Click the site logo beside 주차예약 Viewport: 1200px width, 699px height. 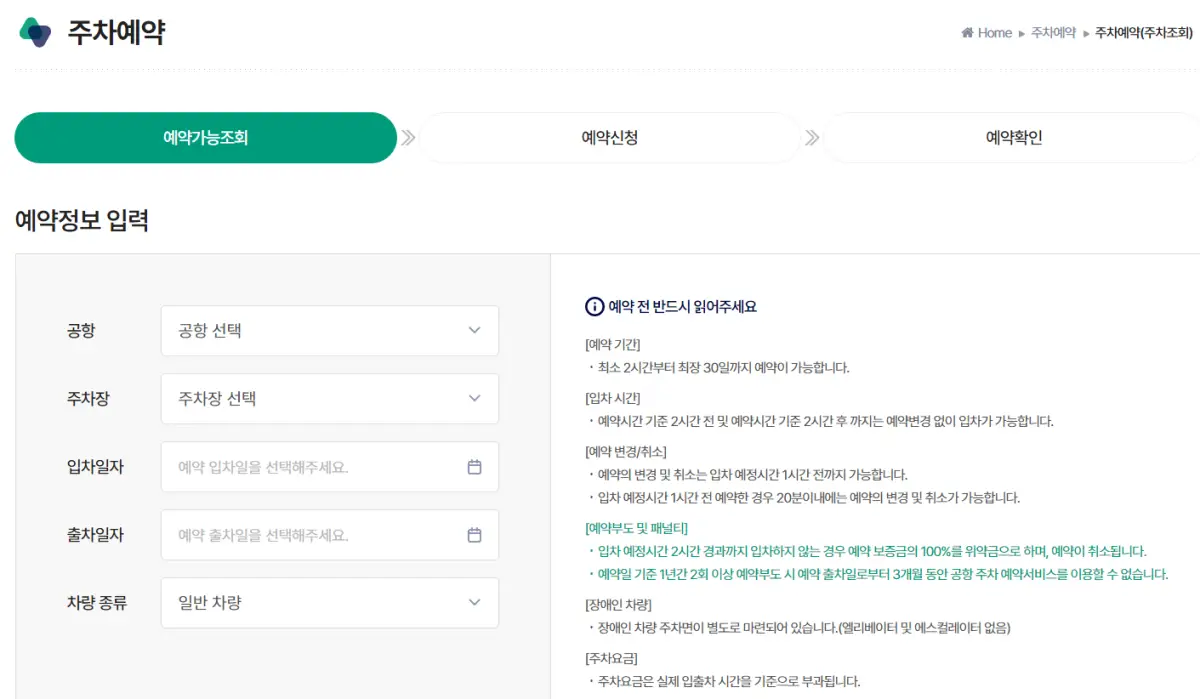tap(35, 32)
